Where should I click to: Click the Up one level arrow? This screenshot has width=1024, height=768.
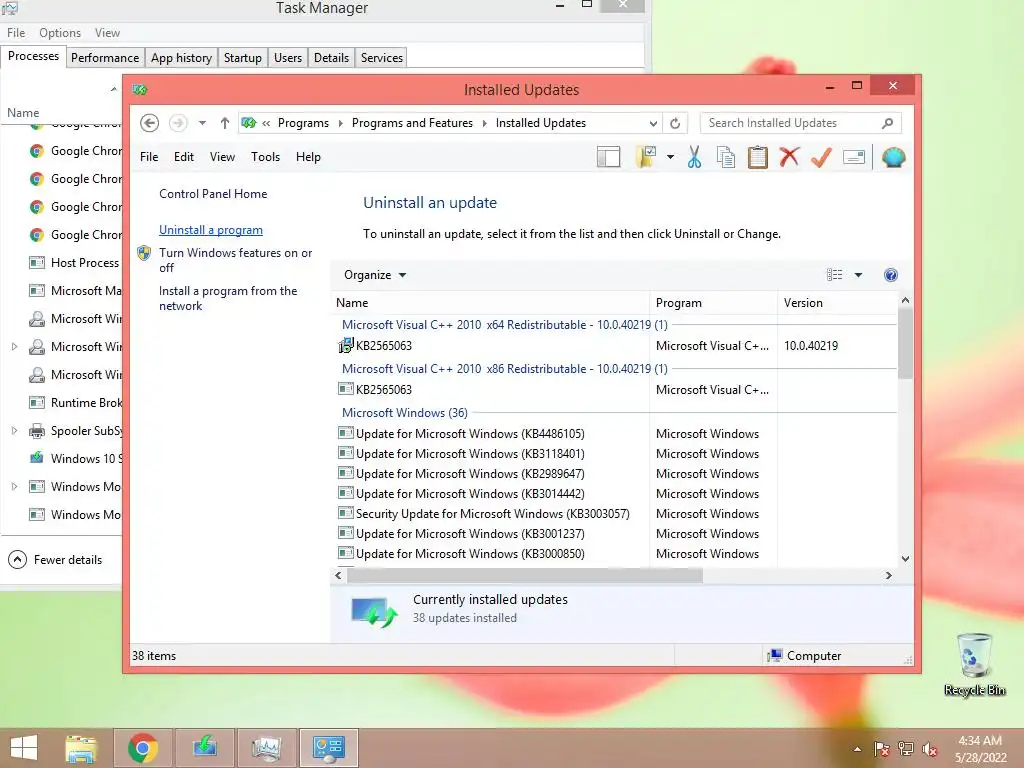(225, 123)
